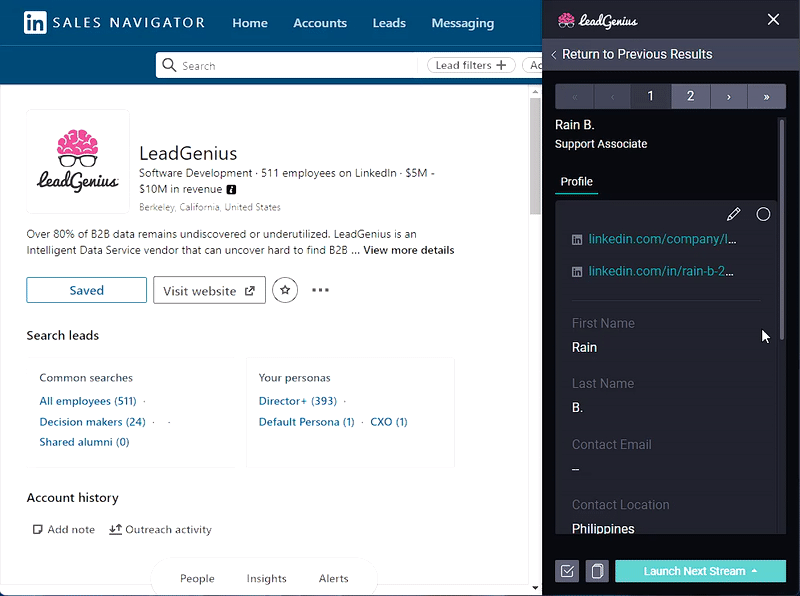800x596 pixels.
Task: Expand Lead filters with plus
Action: (471, 65)
